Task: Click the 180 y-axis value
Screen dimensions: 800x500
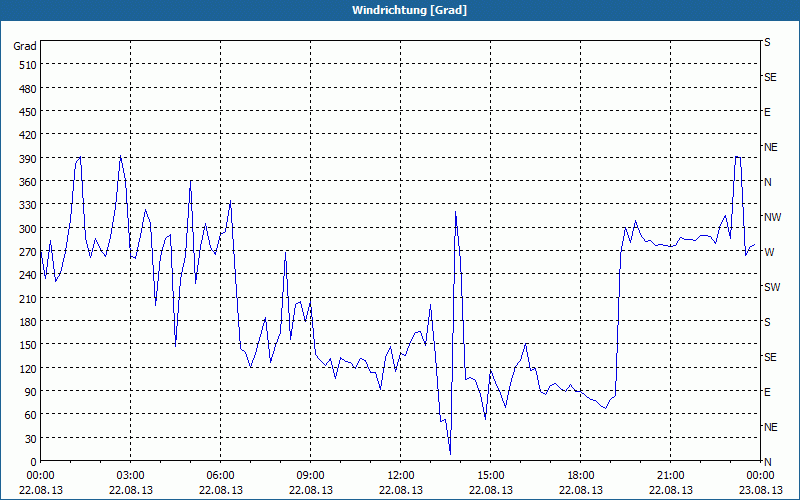Action: (27, 322)
